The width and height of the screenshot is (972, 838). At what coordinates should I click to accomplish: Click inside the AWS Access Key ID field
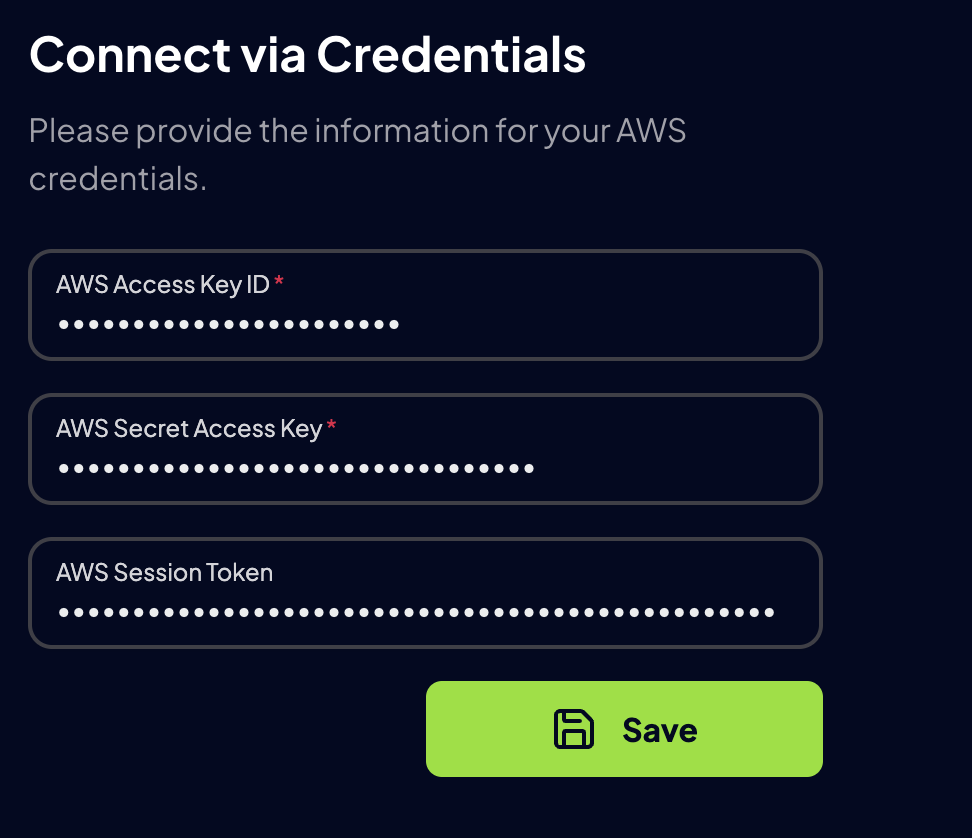point(425,323)
